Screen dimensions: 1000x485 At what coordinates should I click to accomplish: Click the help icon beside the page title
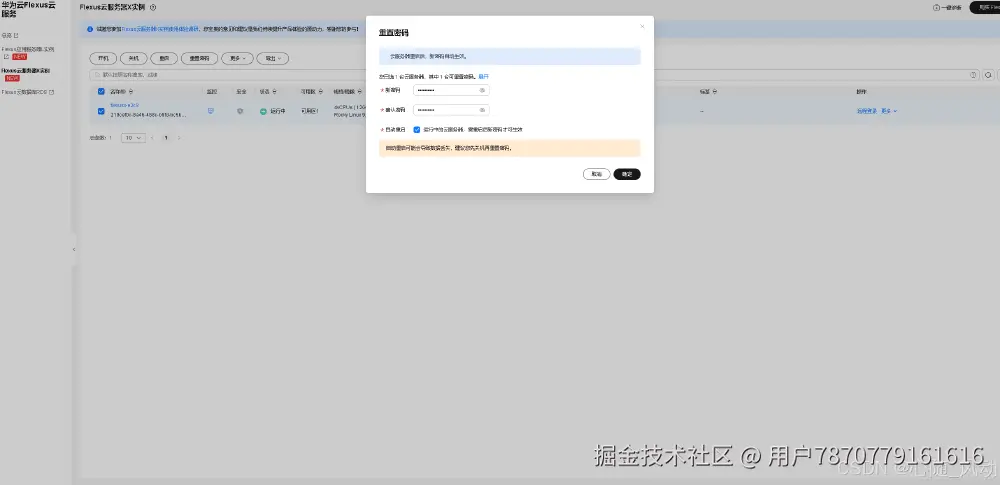[x=153, y=8]
